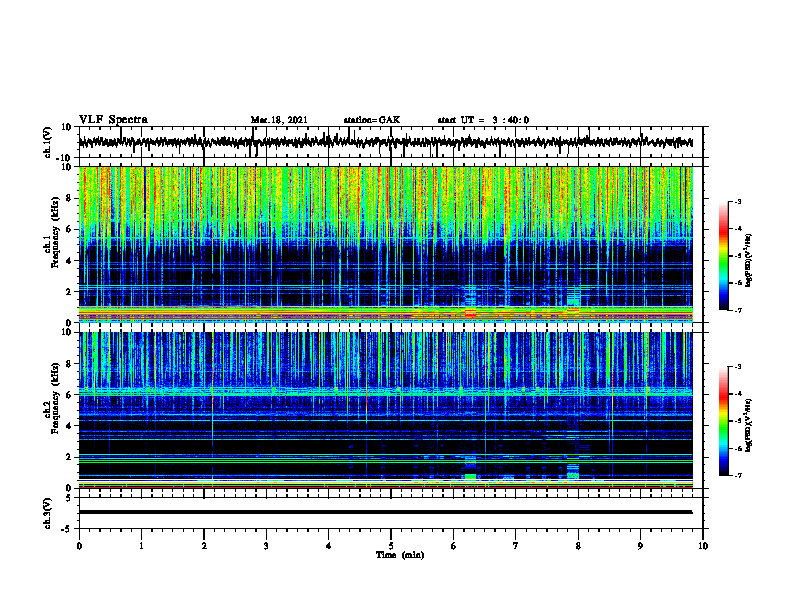Viewport: 792px width, 612px height.
Task: Click the "6" tick on the time axis
Action: point(454,546)
